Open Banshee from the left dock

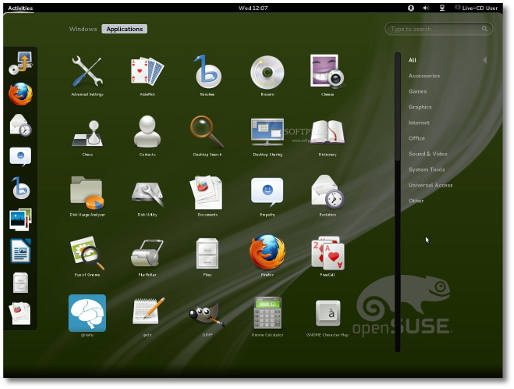click(21, 188)
